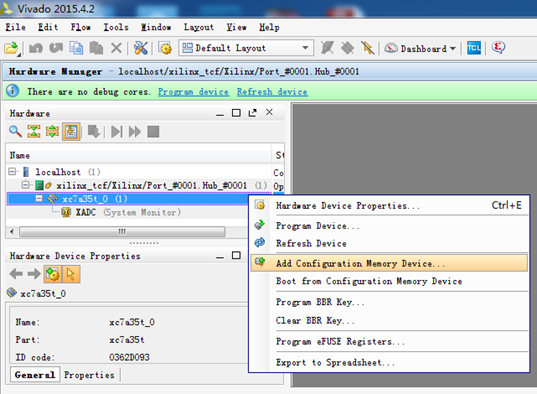
Task: Click the ID code value 0362D093
Action: 129,357
